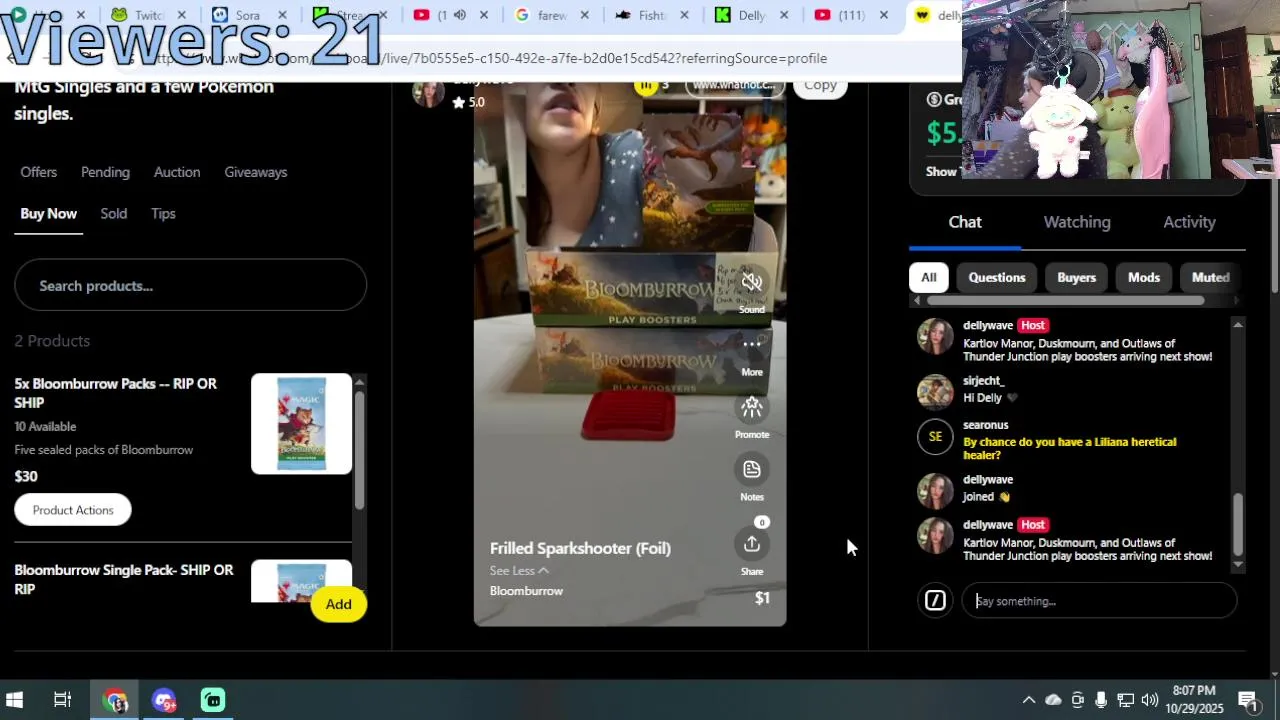Click the Share icon on the stream
Image resolution: width=1280 pixels, height=720 pixels.
pyautogui.click(x=752, y=544)
